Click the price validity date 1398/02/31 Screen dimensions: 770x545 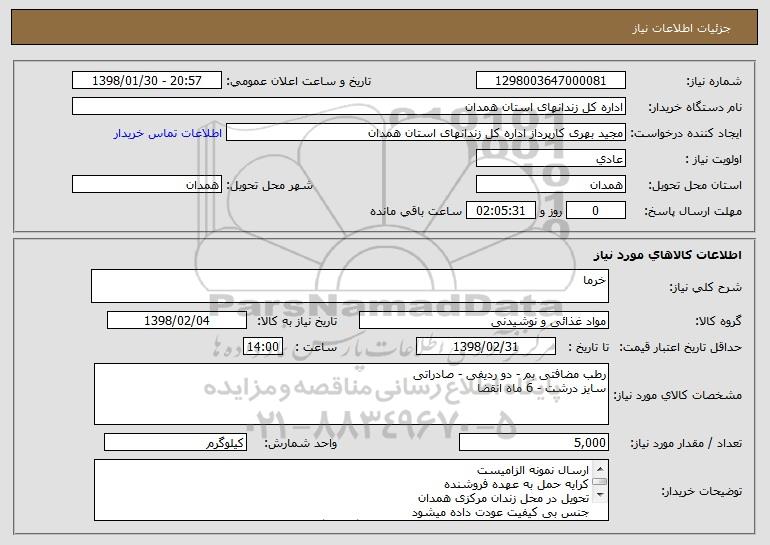[486, 347]
